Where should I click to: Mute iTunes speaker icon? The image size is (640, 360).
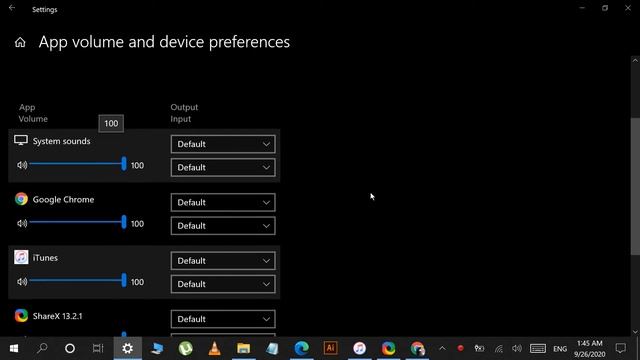22,282
